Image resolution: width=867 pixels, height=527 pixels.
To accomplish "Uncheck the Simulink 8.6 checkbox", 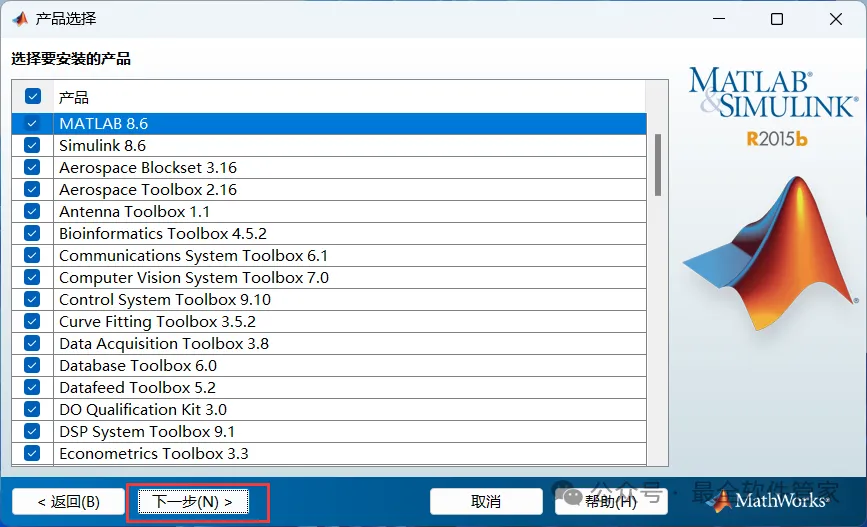I will [32, 145].
